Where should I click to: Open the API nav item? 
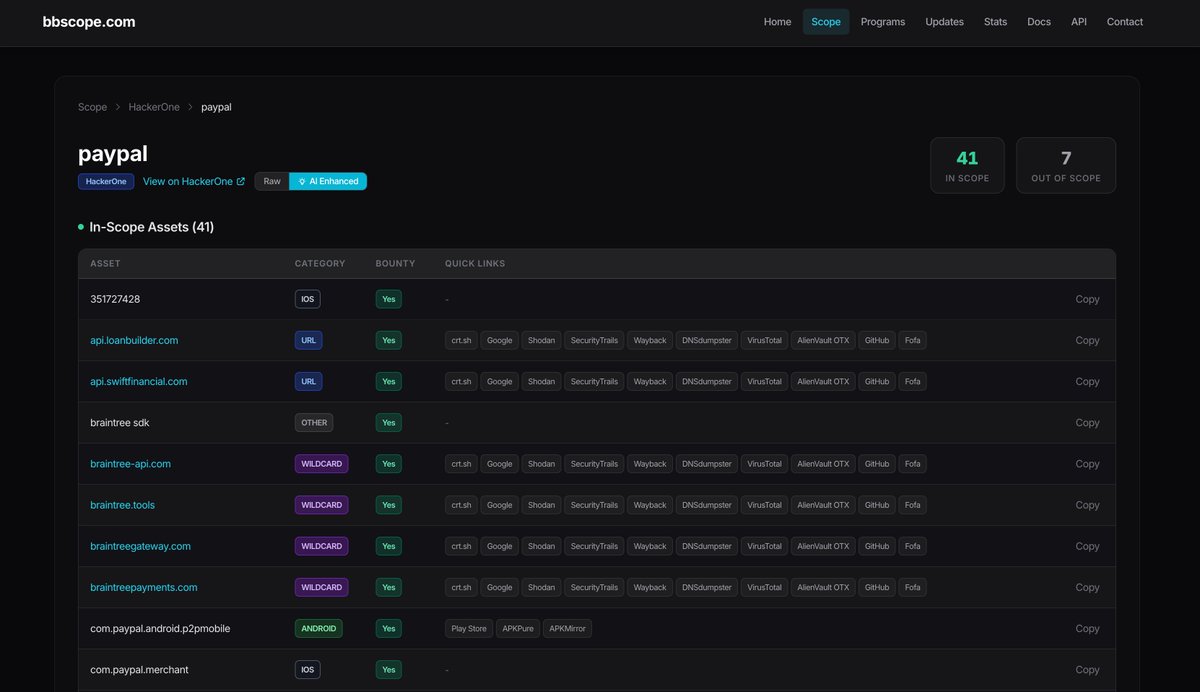tap(1079, 22)
